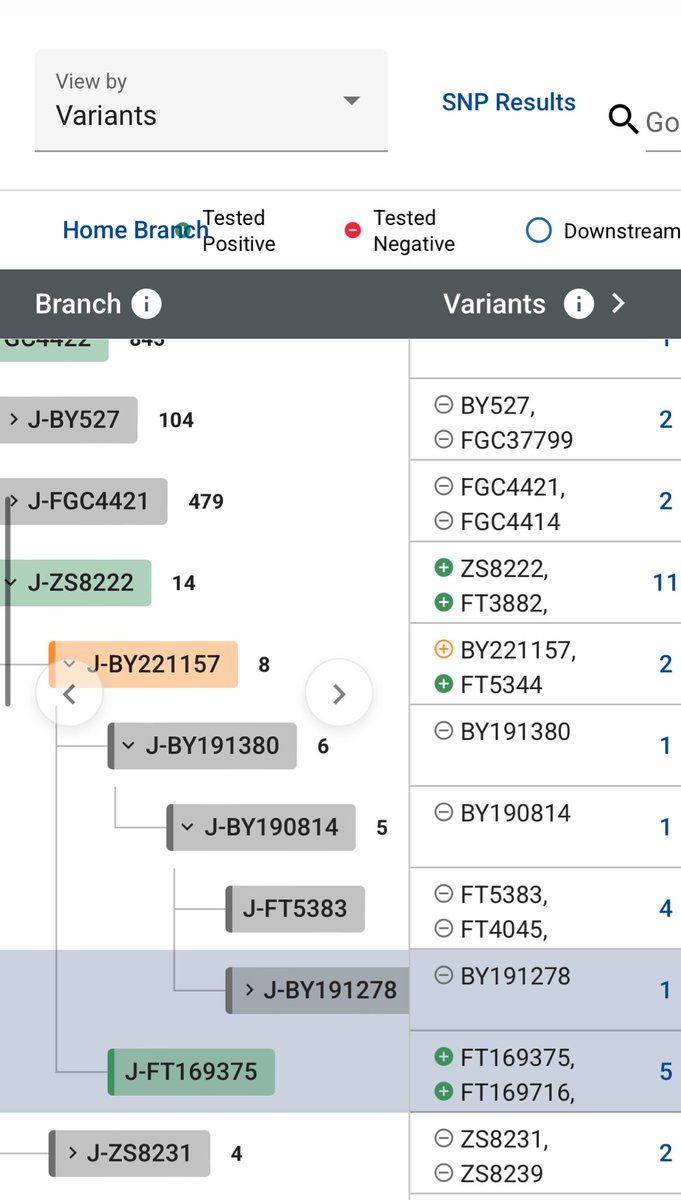The image size is (681, 1200).
Task: Collapse the J-BY191380 branch
Action: 128,746
